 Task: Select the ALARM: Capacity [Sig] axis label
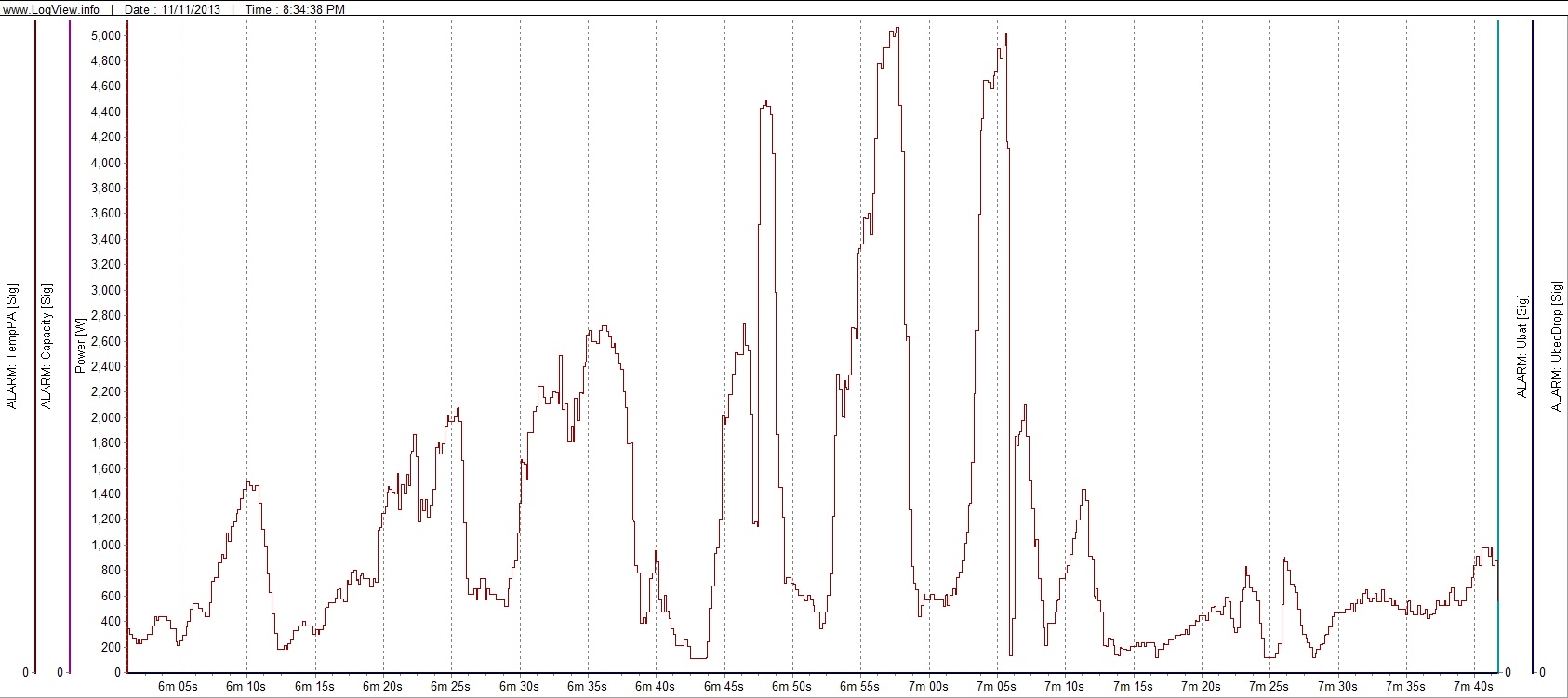(x=47, y=347)
